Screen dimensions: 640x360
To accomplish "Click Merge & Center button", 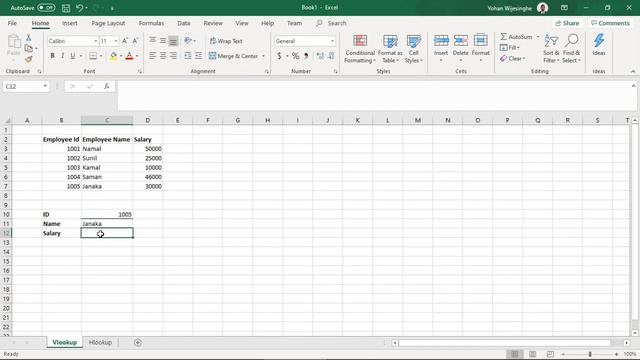I will tap(233, 56).
